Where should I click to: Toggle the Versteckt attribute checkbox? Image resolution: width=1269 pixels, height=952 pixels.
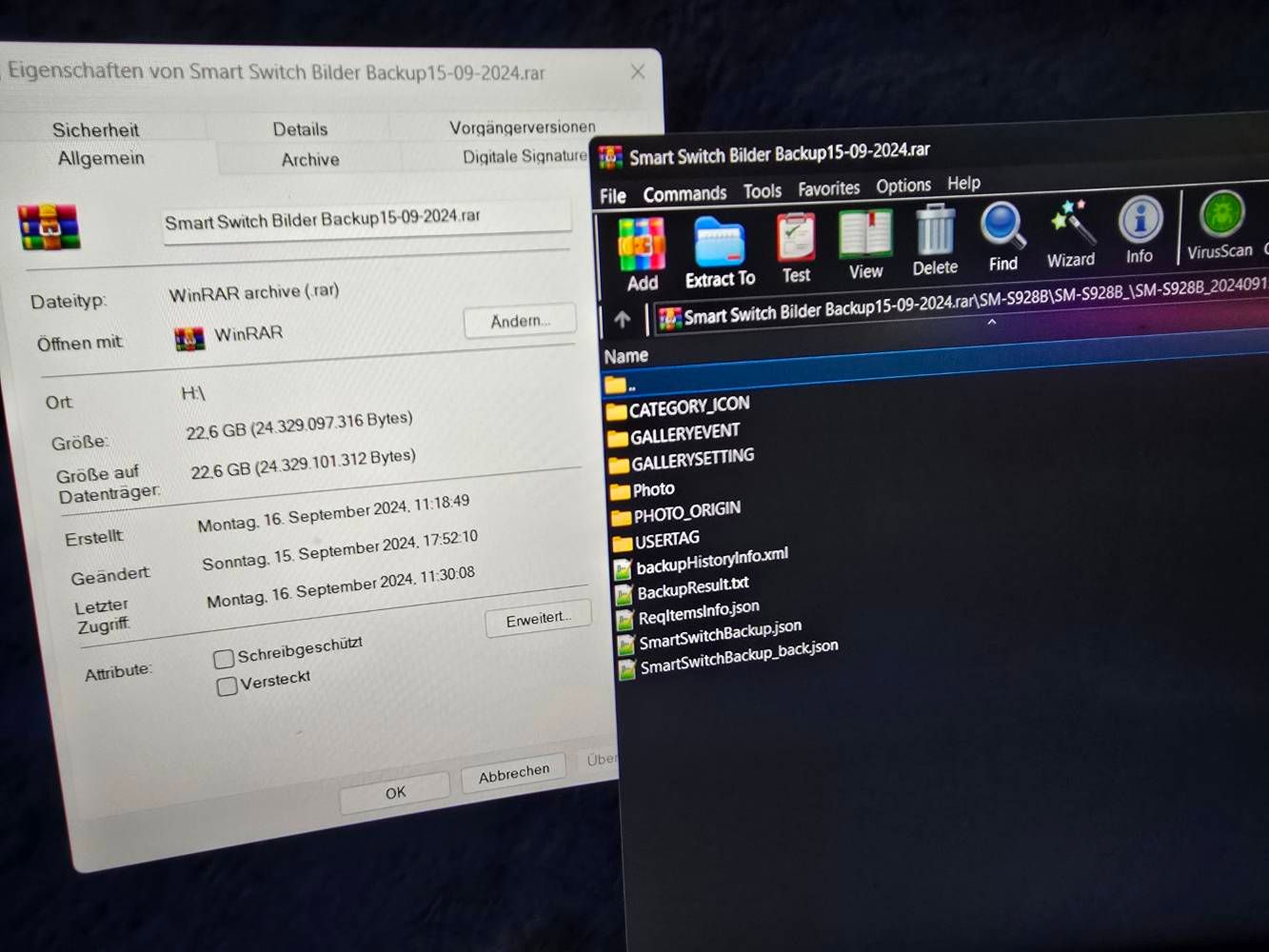pos(227,685)
